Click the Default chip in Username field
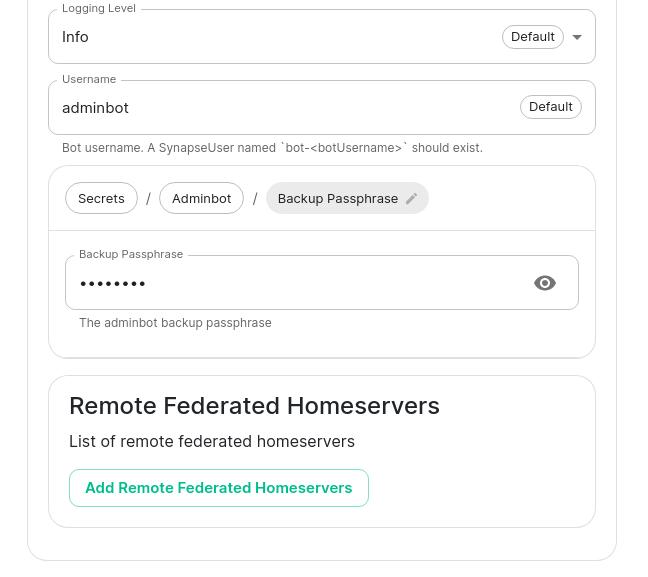Viewport: 648px width, 577px height. coord(550,107)
